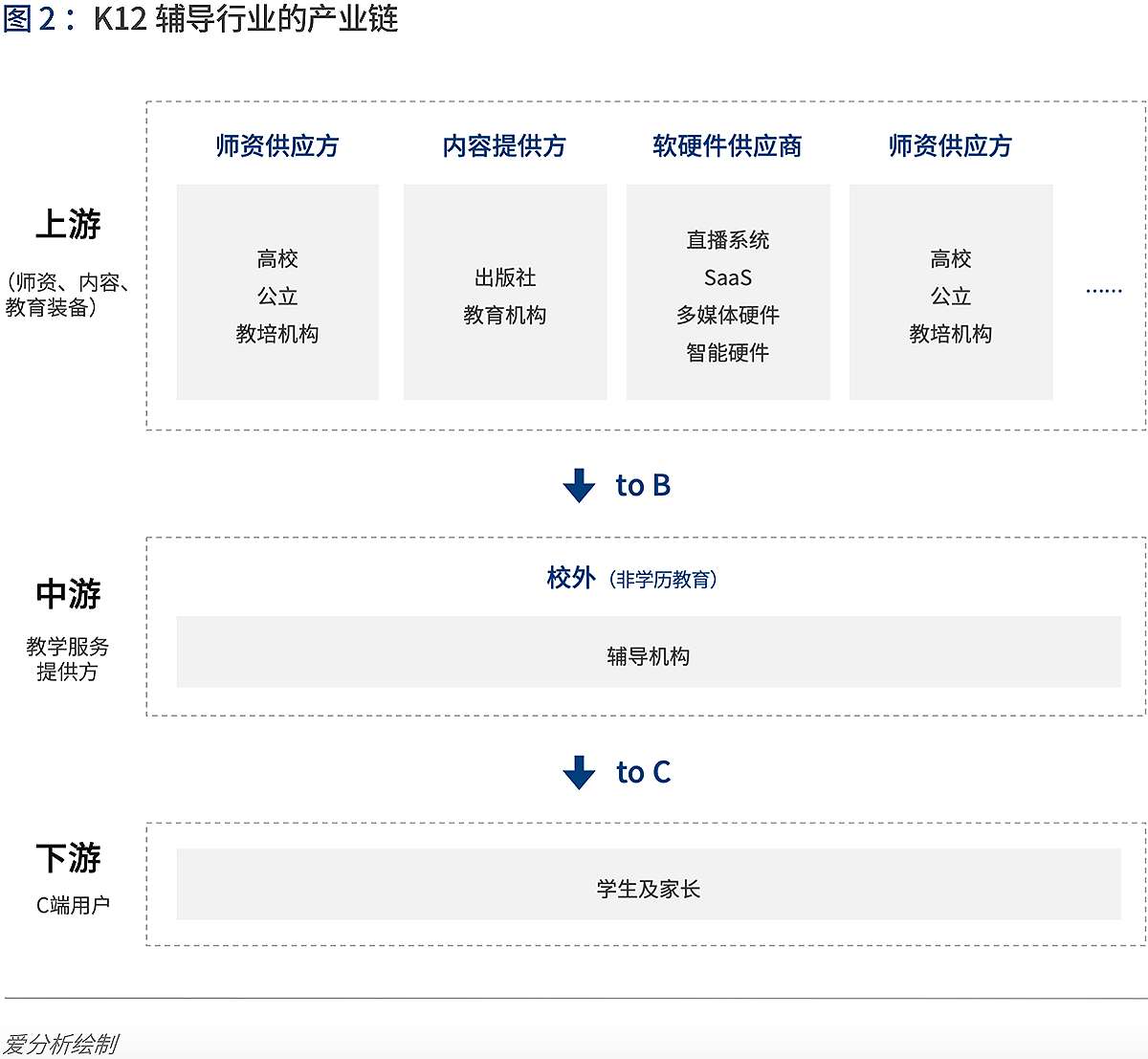Select the 学生及家长 bar
The width and height of the screenshot is (1148, 1059).
click(x=649, y=885)
